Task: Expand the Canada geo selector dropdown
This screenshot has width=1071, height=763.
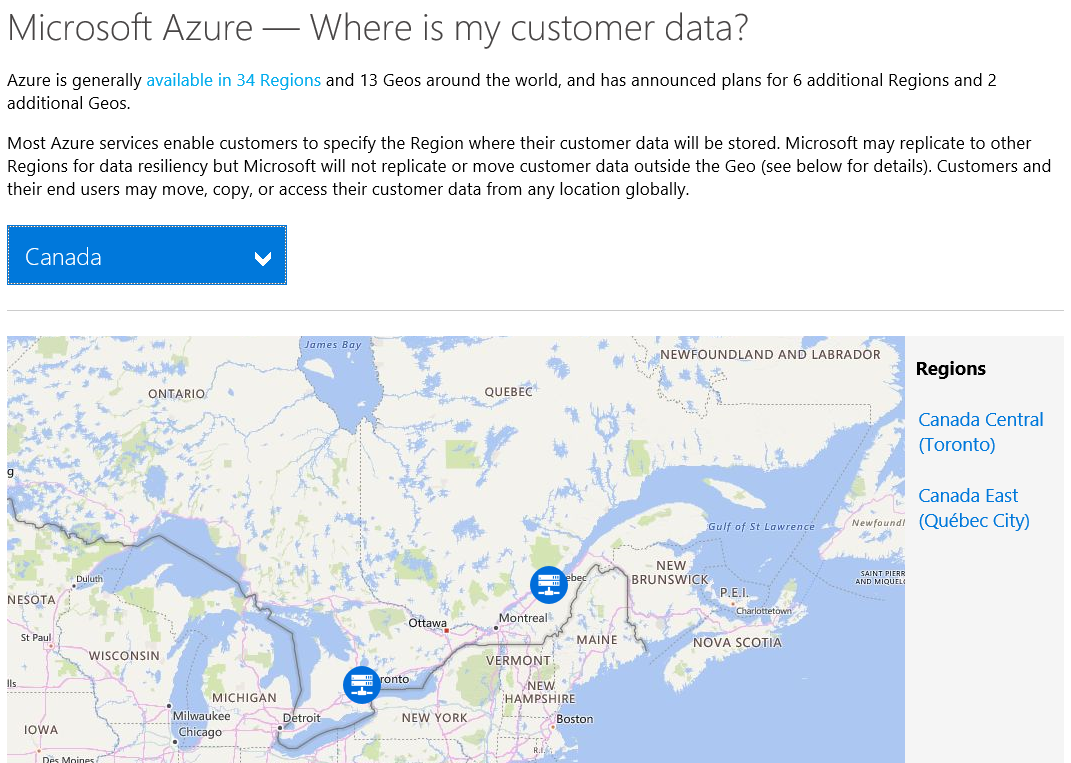Action: (146, 255)
